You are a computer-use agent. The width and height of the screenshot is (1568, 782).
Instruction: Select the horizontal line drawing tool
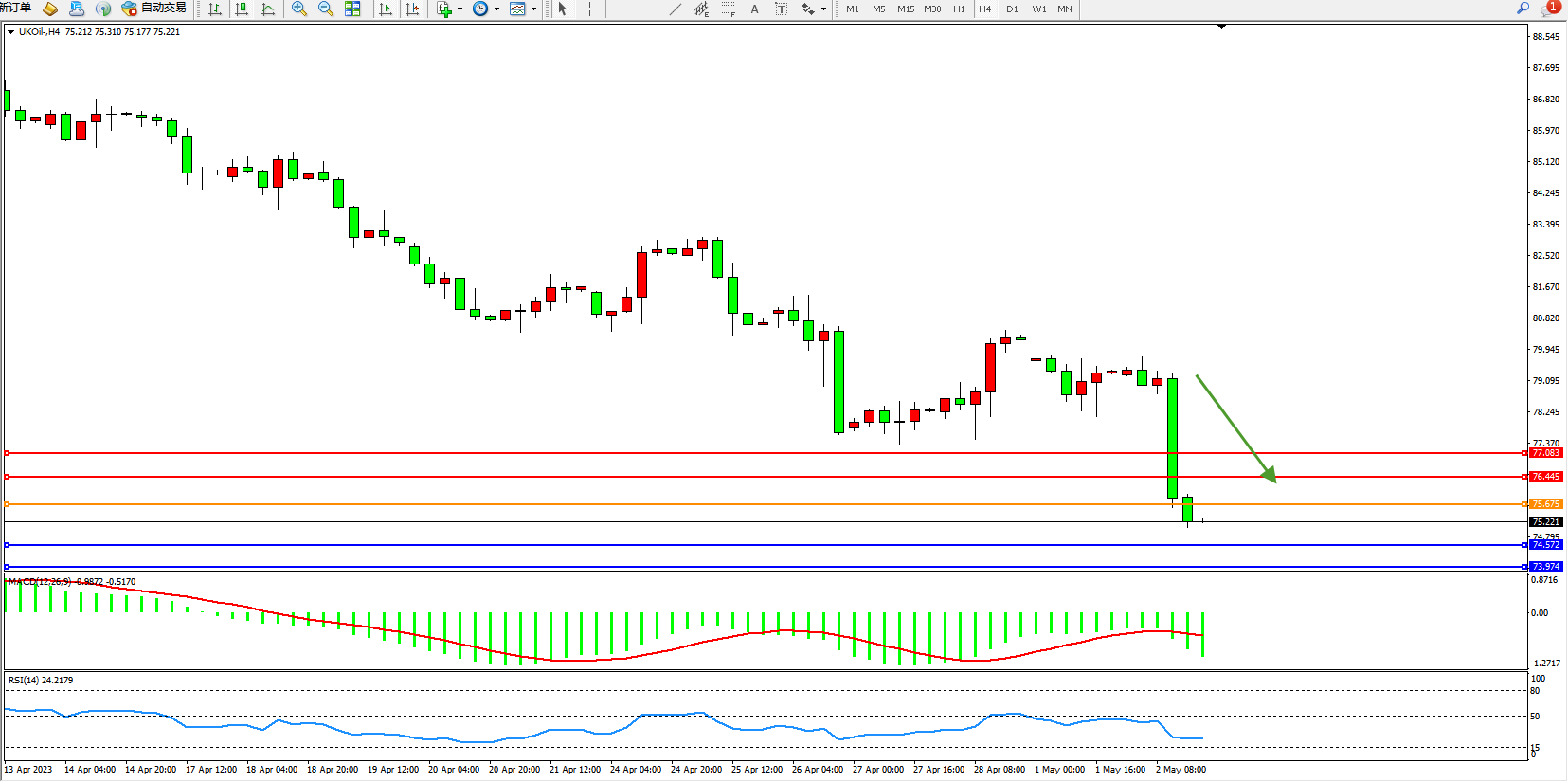(648, 9)
